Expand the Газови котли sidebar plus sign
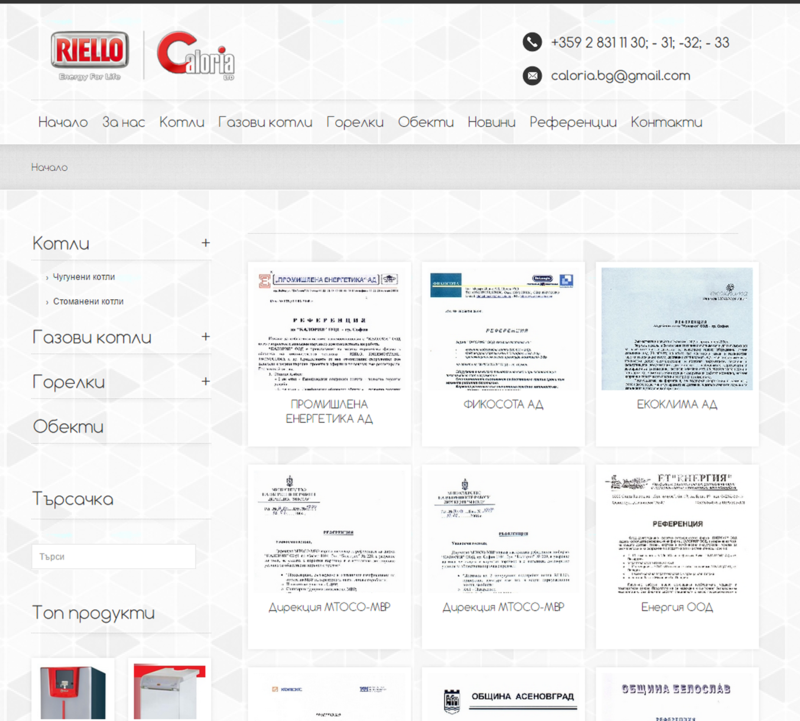800x721 pixels. [206, 337]
